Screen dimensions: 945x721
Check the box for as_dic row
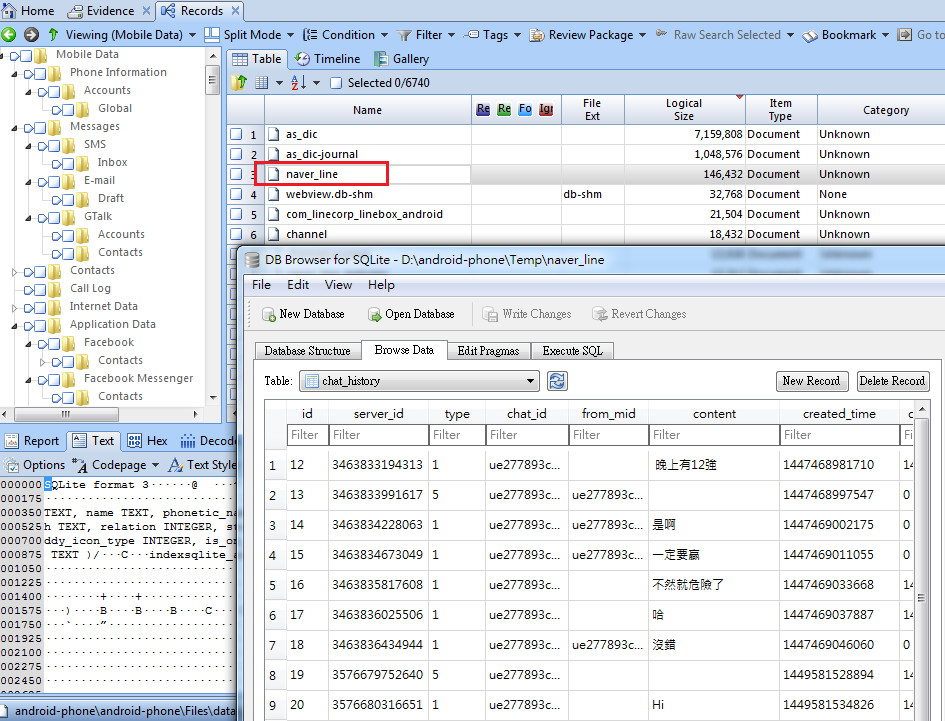tap(236, 134)
